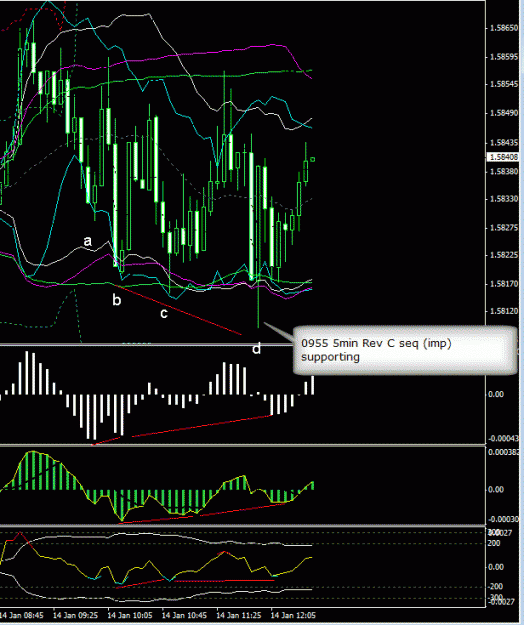524x625 pixels.
Task: Click the -0.00043 histogram scale value
Action: tap(504, 438)
